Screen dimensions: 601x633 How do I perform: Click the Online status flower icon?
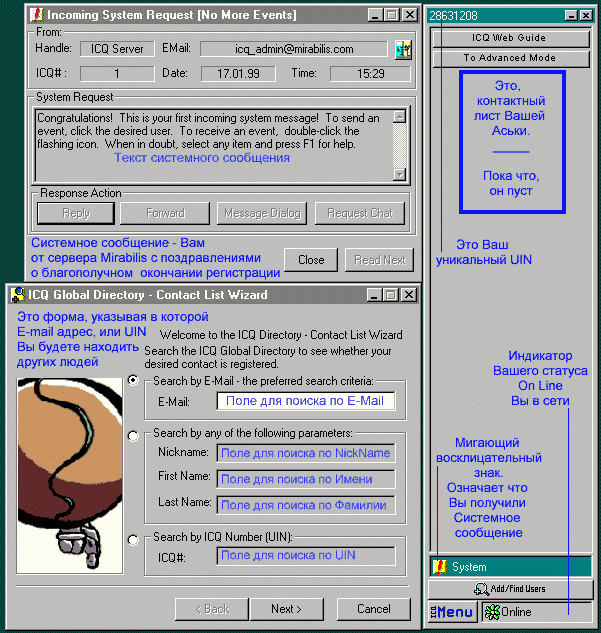[492, 612]
